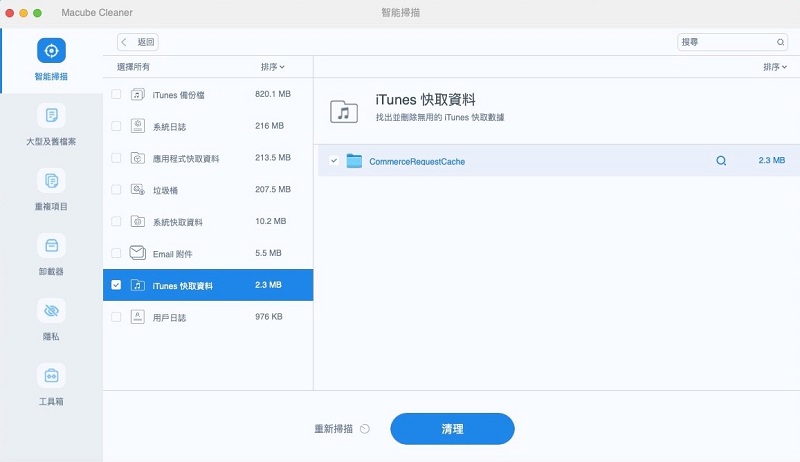Viewport: 800px width, 462px height.
Task: Click the 5.5 MB size value
Action: click(x=268, y=253)
